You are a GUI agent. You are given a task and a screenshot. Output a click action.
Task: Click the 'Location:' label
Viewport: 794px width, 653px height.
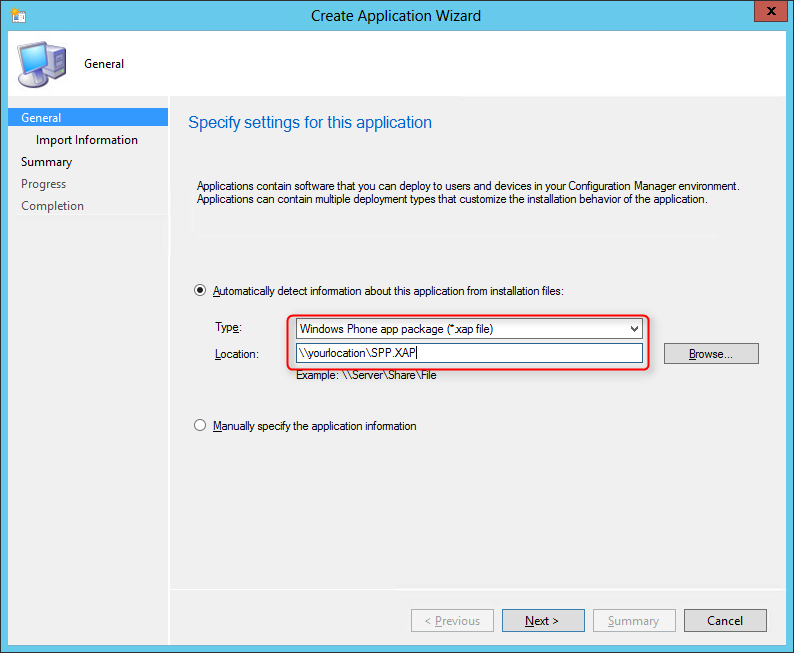tap(236, 354)
